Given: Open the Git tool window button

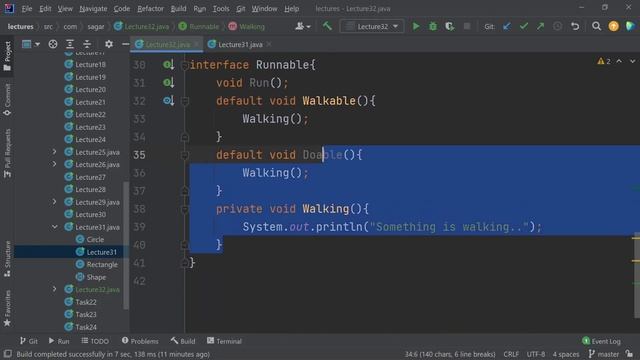Looking at the screenshot, I should [29, 341].
